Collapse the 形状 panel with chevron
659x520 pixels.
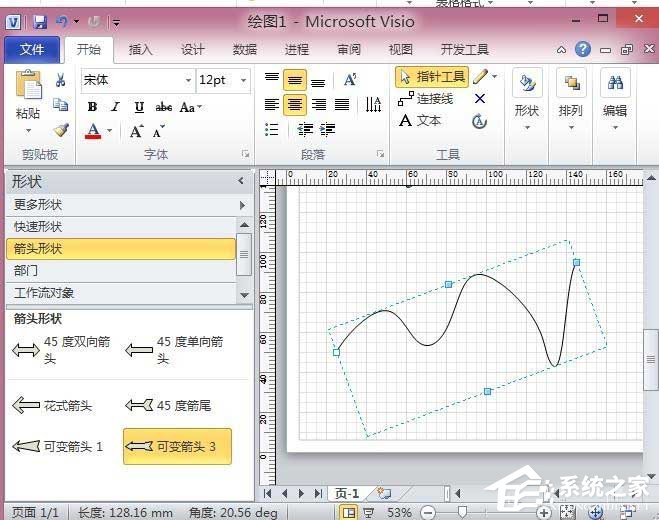click(x=241, y=181)
